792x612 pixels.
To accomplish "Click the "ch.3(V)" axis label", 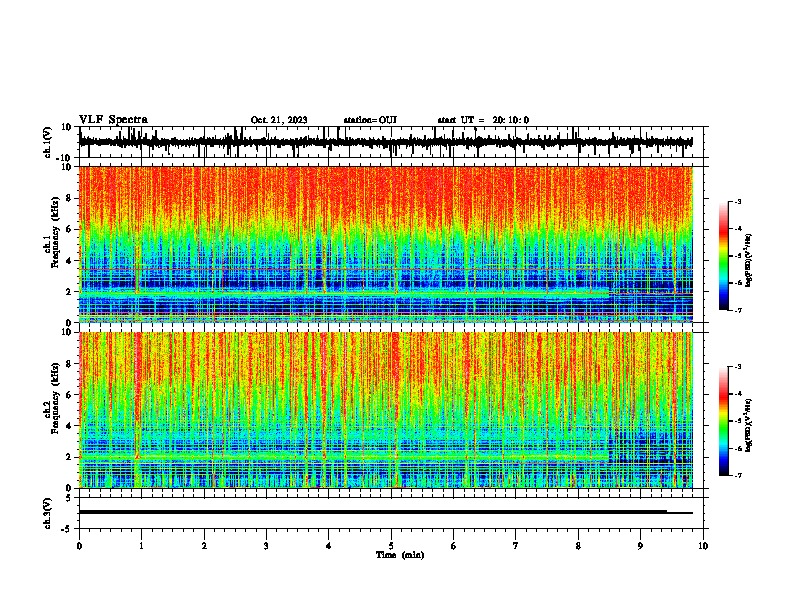I will (47, 513).
